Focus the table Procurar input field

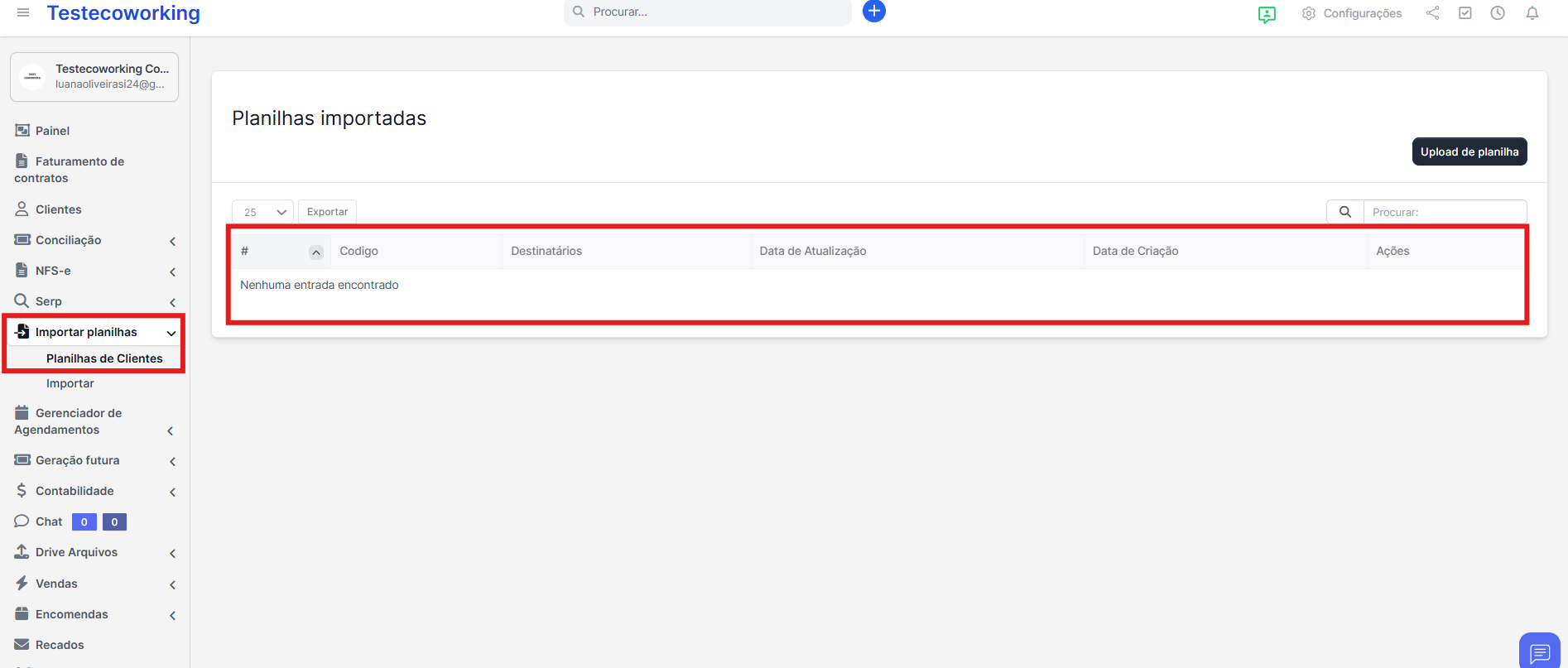click(x=1444, y=212)
